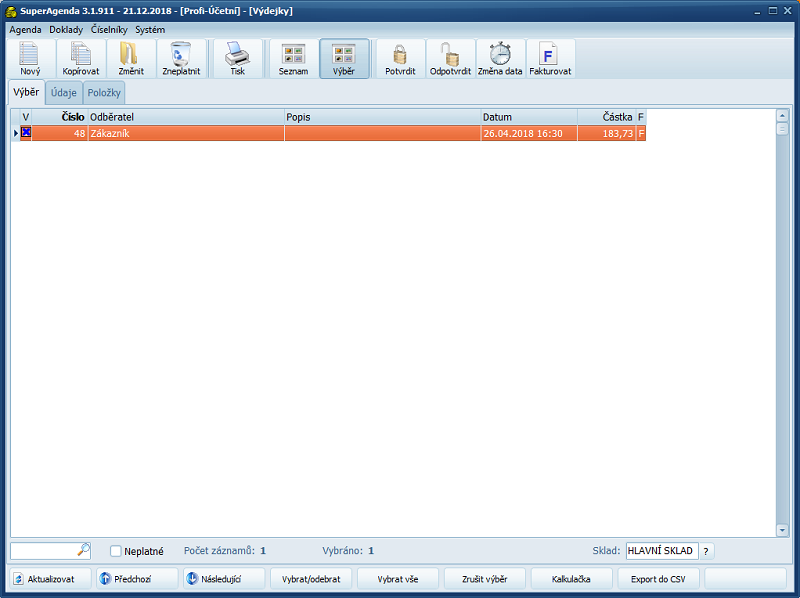The width and height of the screenshot is (800, 598).
Task: Sort by the Datum column header
Action: (529, 117)
